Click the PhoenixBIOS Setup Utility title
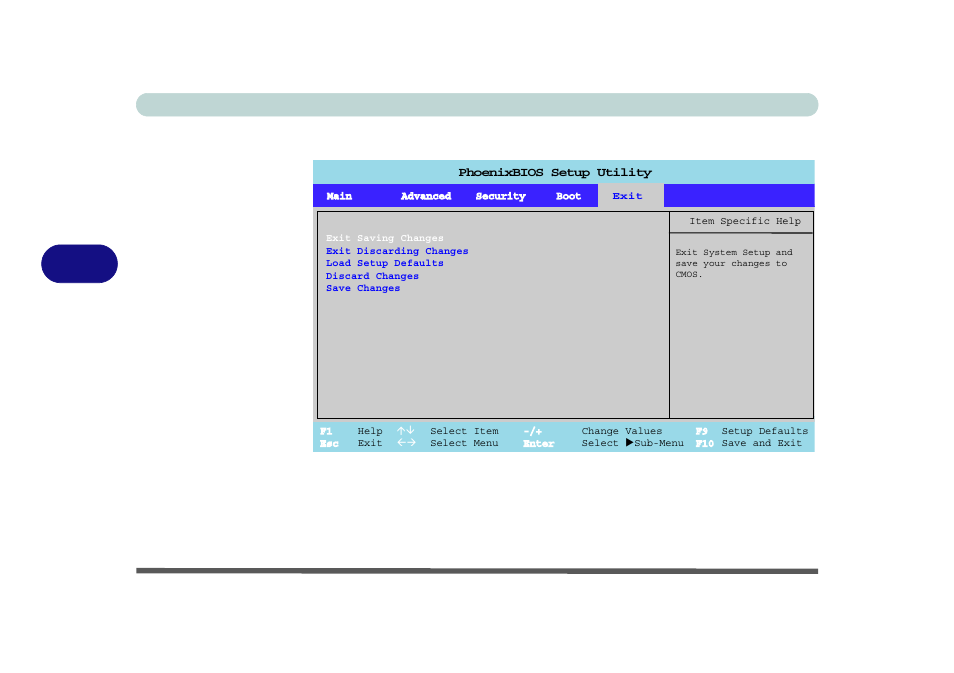Viewport: 954px width, 673px height. tap(555, 172)
